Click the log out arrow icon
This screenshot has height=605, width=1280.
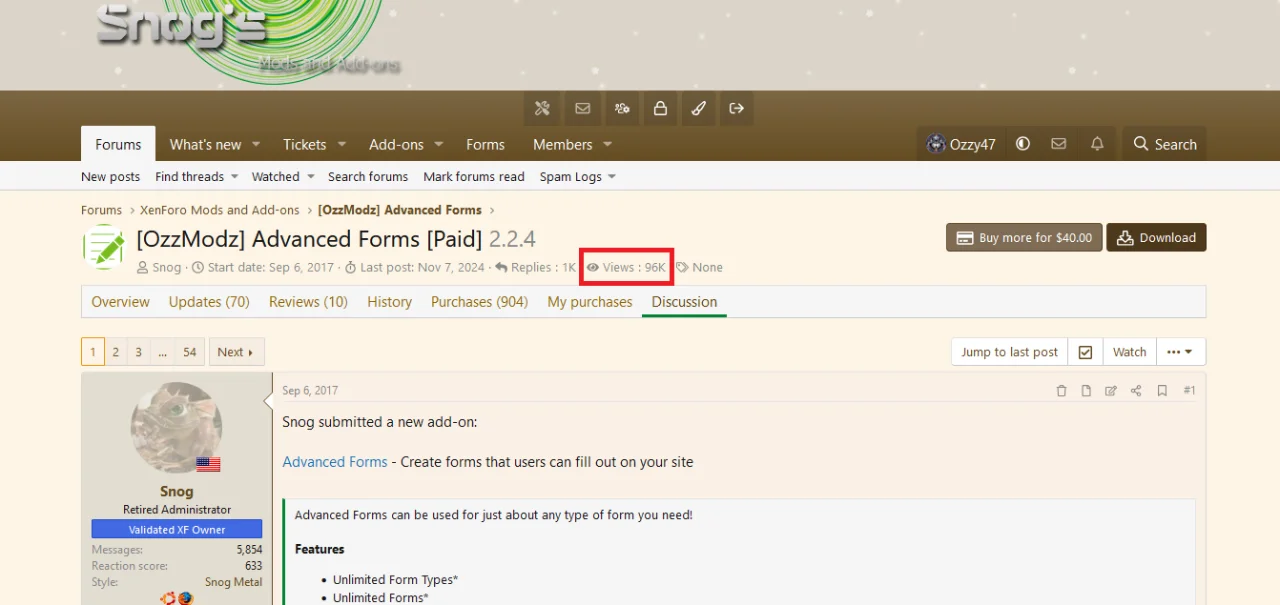coord(737,109)
